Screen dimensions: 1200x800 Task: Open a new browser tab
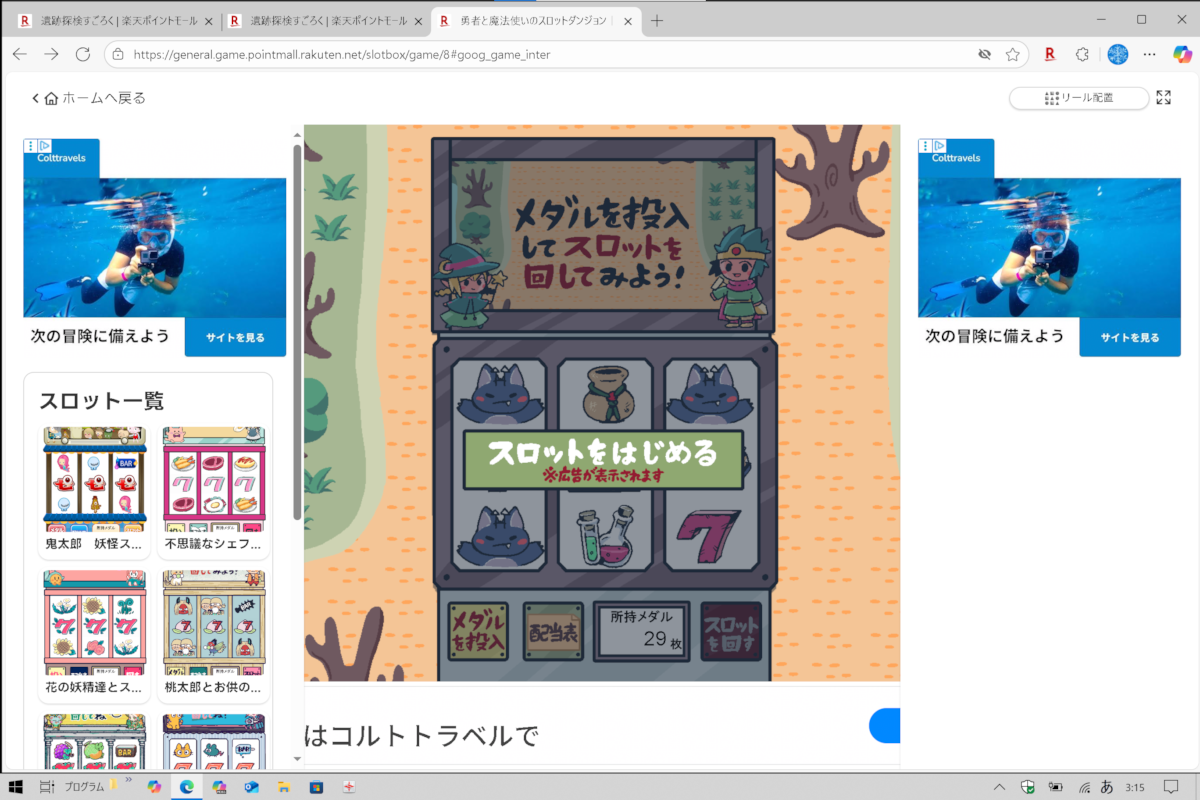pos(657,20)
